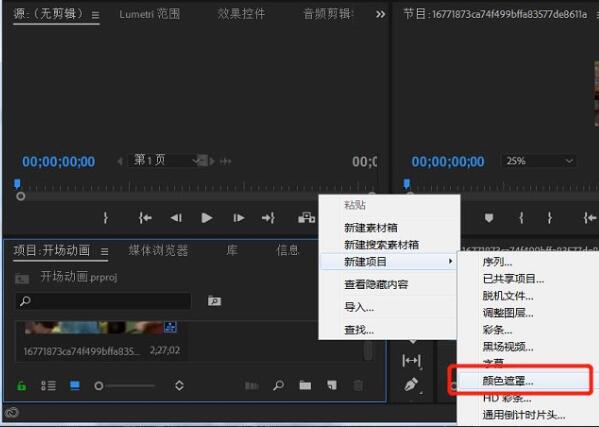Mark Out in the program monitor
The image size is (599, 427).
point(549,218)
